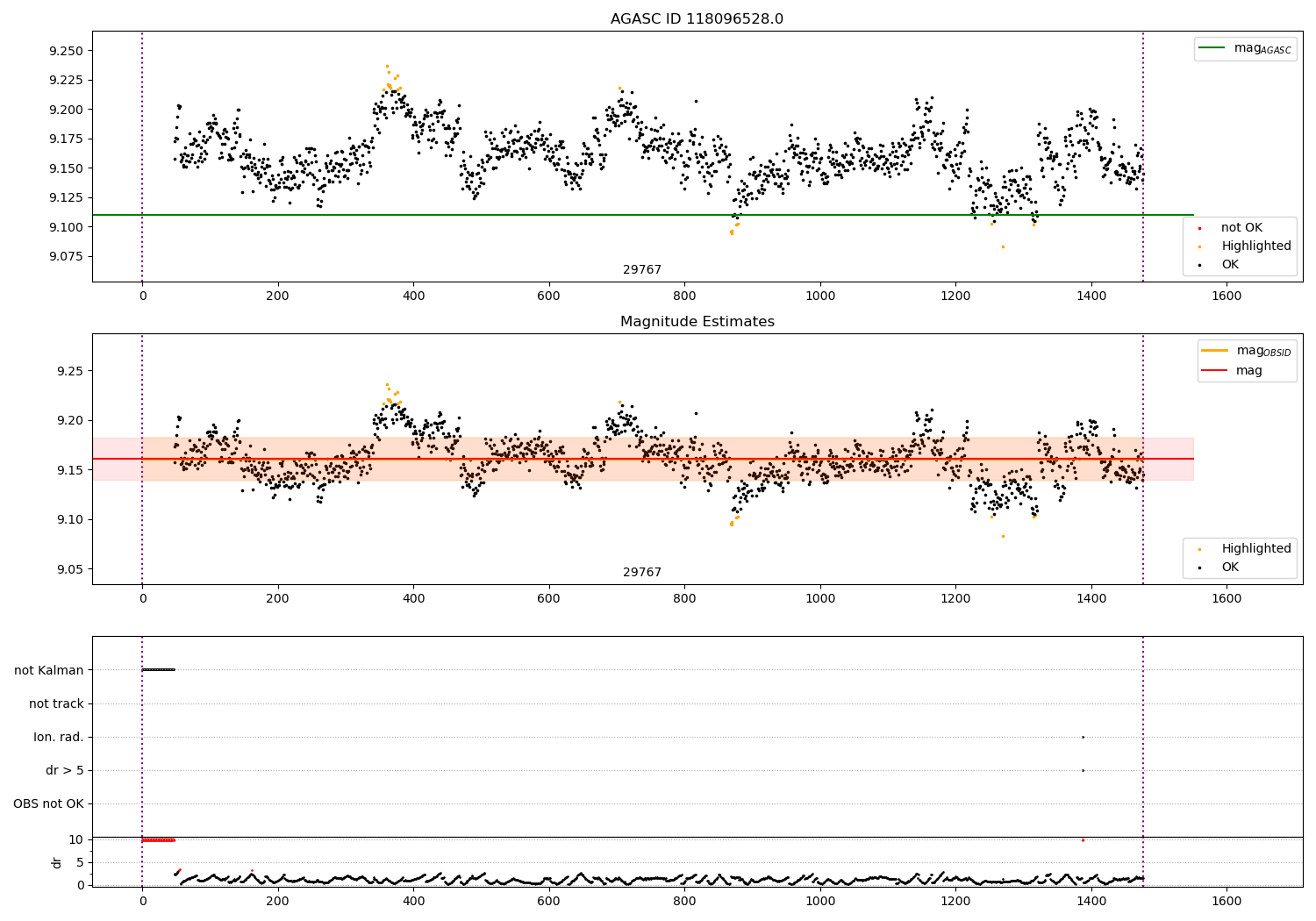The width and height of the screenshot is (1316, 921).
Task: Click the 'Magnitude Estimates' plot title
Action: click(x=697, y=322)
